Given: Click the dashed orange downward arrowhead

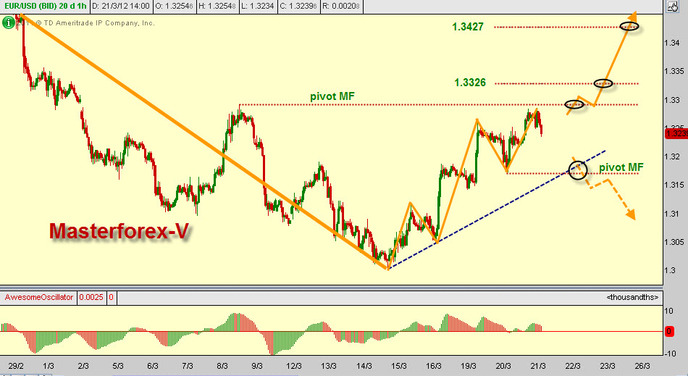Looking at the screenshot, I should [x=631, y=215].
